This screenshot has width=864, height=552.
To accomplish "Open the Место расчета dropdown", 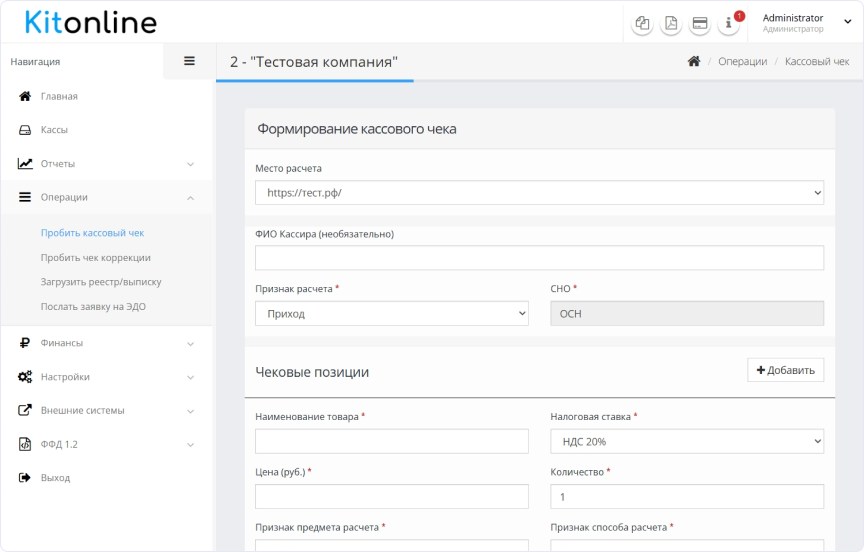I will 539,192.
